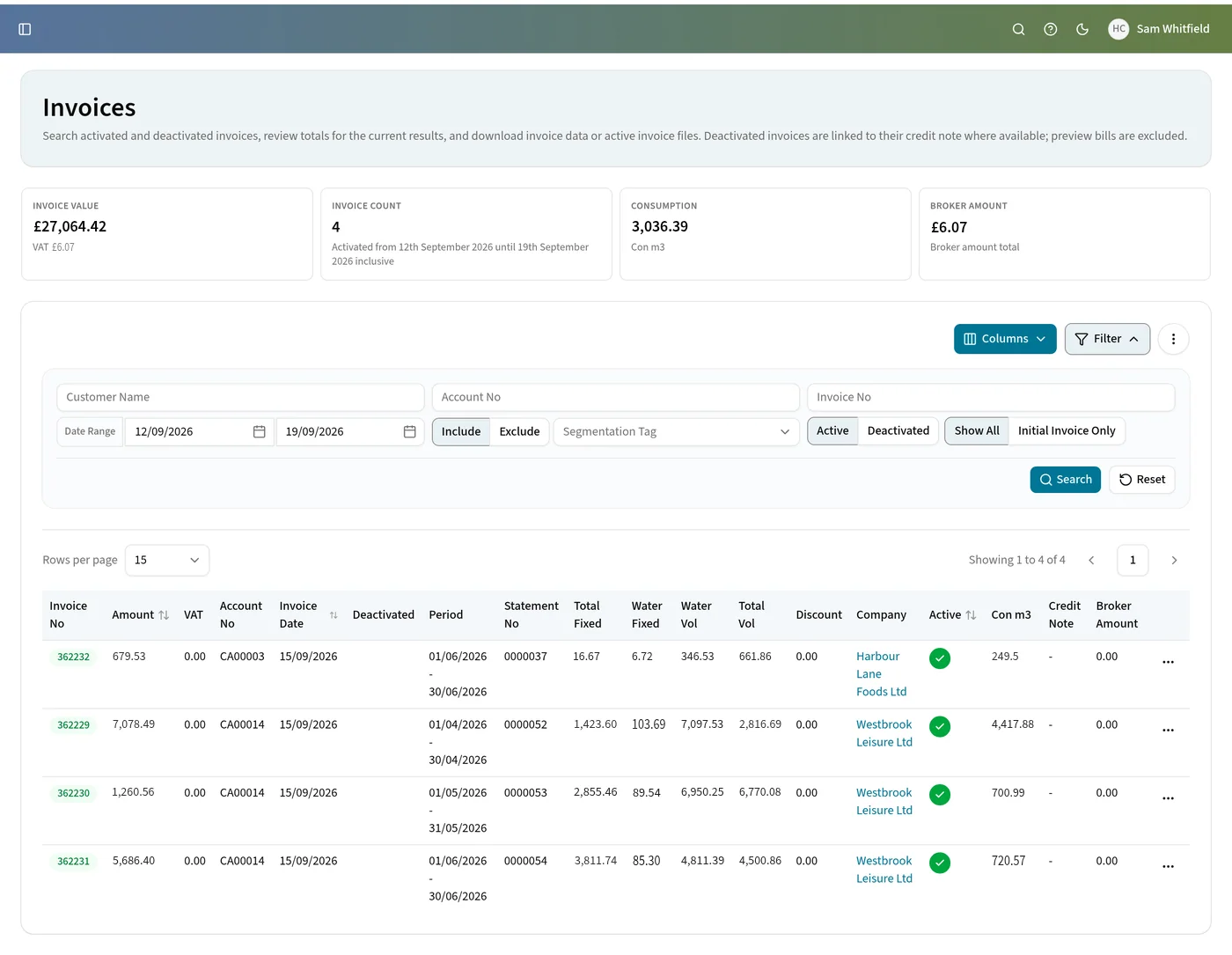Screen dimensions: 1232x955
Task: Open Rows per page dropdown
Action: (x=167, y=561)
